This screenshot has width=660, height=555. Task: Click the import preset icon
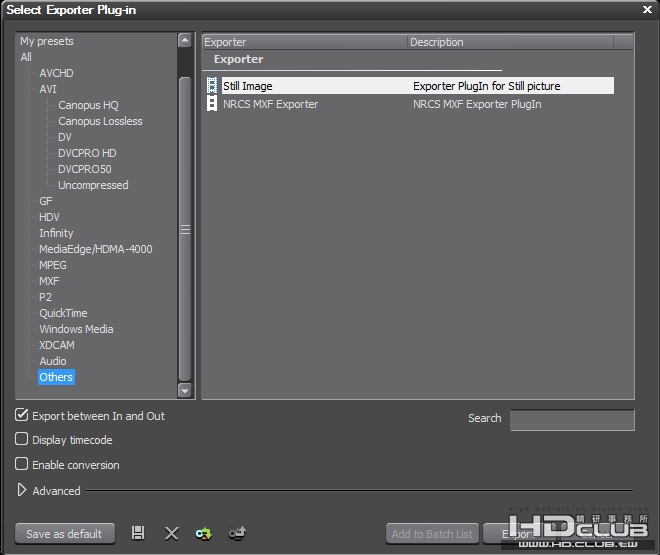(x=204, y=534)
